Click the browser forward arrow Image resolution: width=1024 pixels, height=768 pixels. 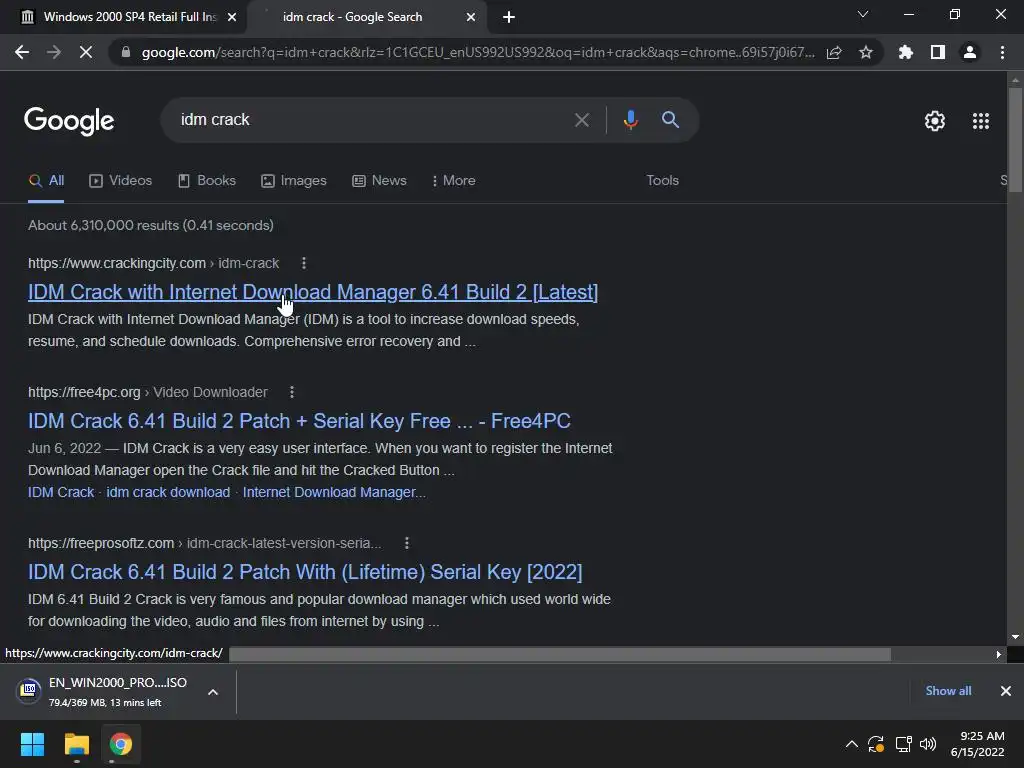point(54,52)
